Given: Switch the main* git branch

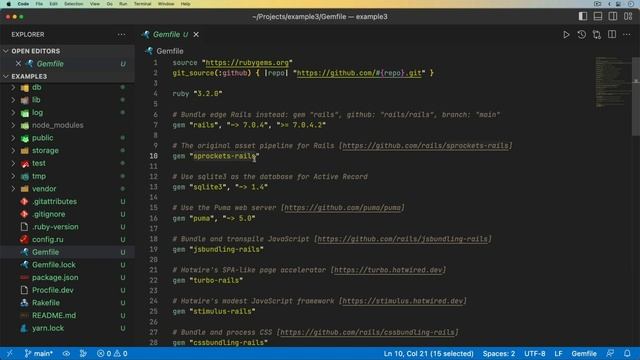Looking at the screenshot, I should (39, 353).
